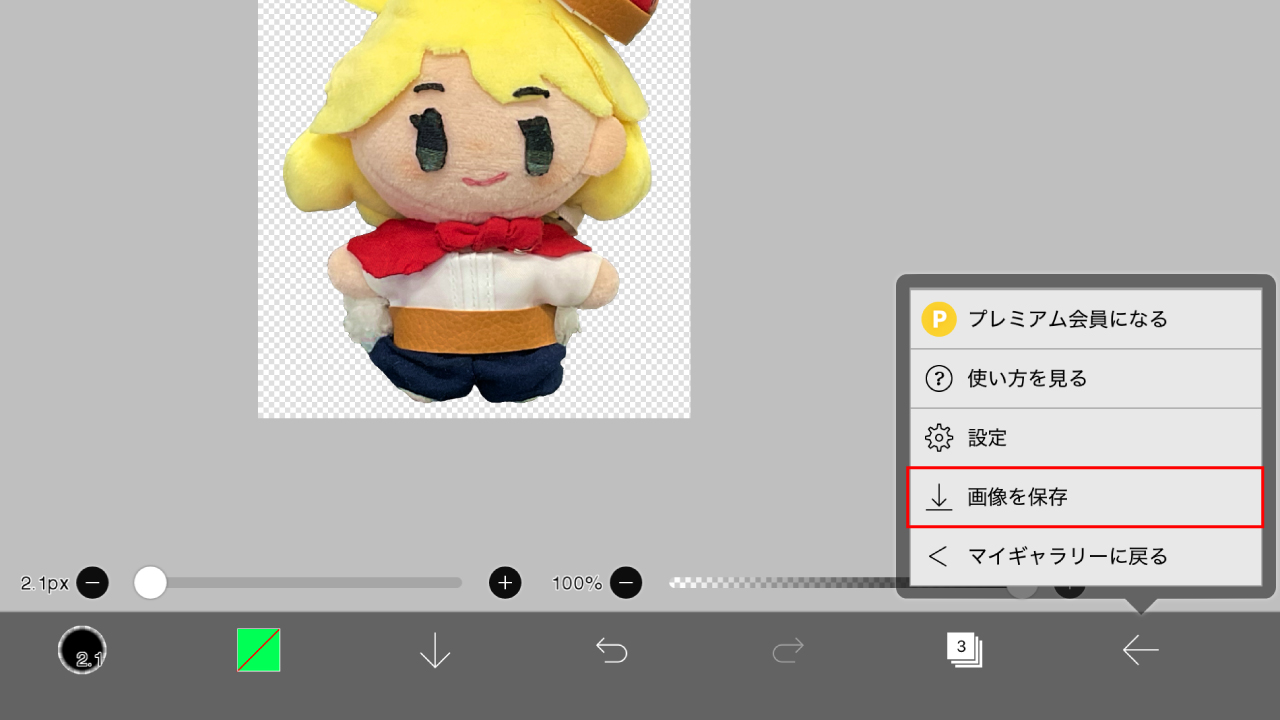
Task: Increase brush size with the plus button
Action: (505, 582)
